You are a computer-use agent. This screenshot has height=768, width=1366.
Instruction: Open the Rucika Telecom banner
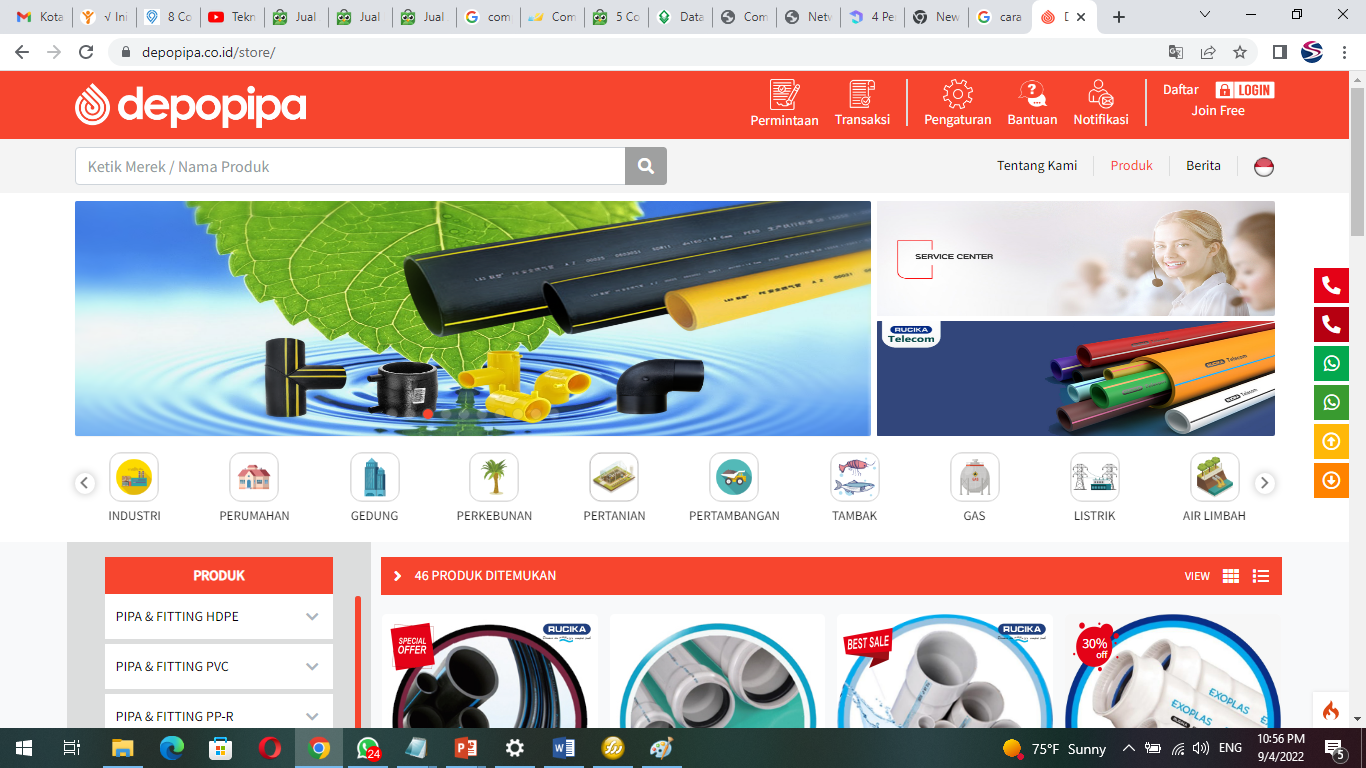click(1076, 378)
